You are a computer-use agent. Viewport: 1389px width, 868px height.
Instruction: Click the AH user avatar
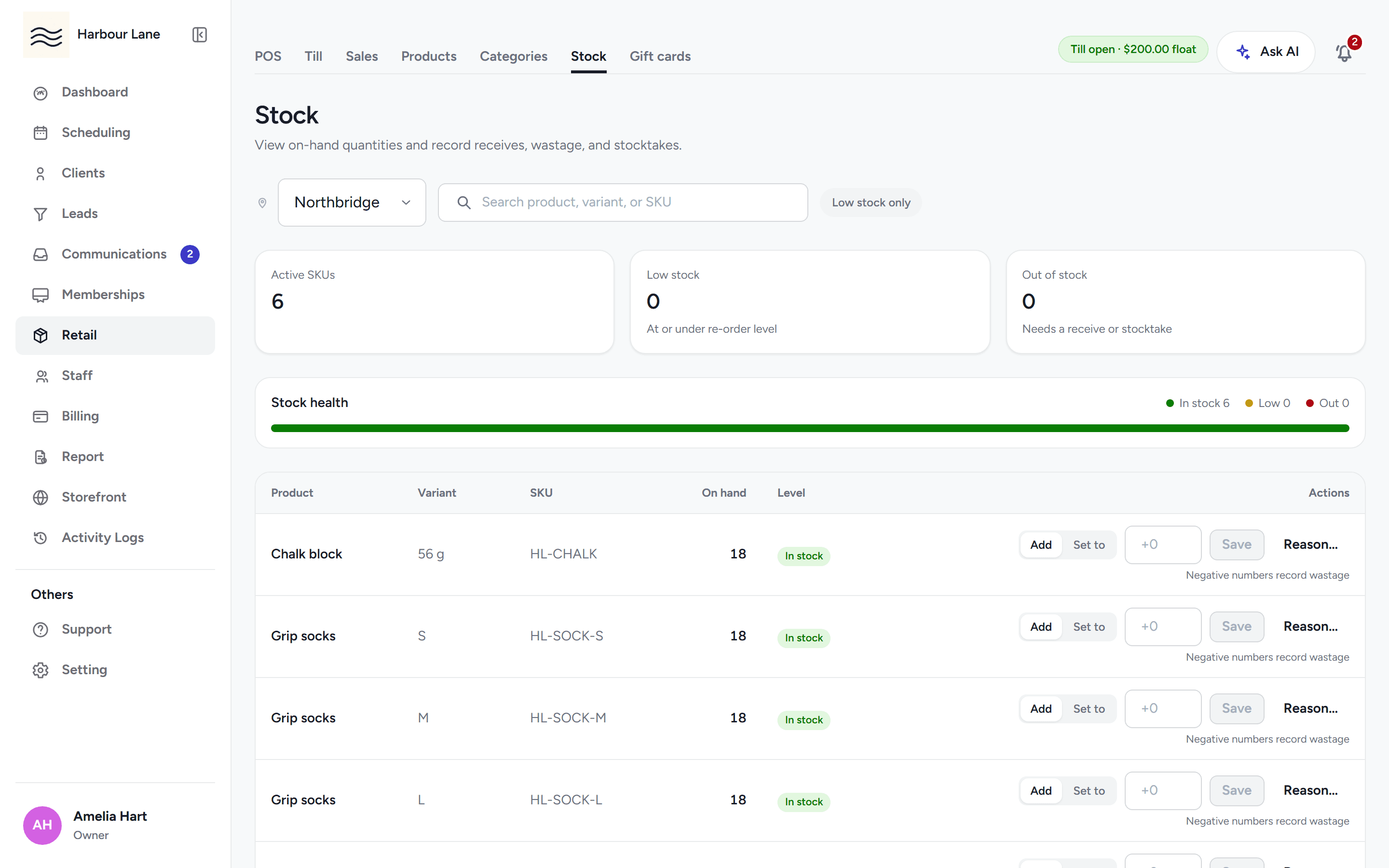(42, 825)
